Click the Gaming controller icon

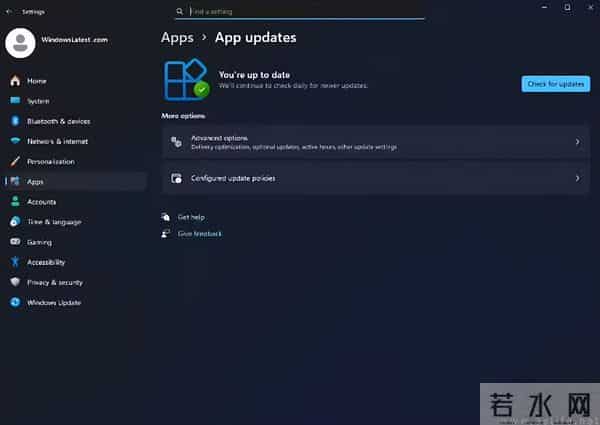point(15,242)
